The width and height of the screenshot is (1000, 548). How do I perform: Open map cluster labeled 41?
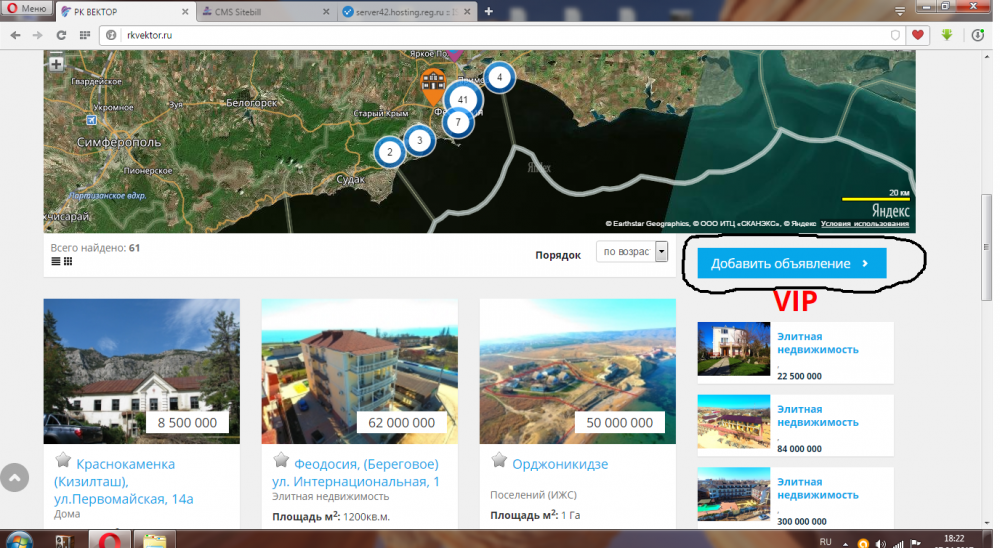tap(463, 100)
